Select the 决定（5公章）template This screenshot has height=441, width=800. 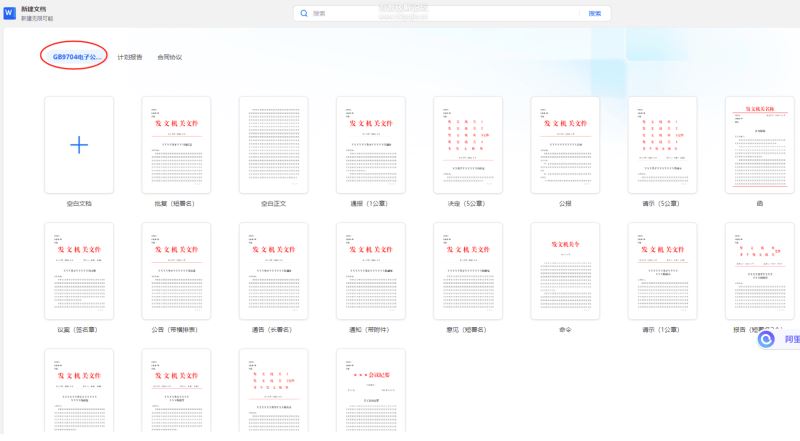pos(468,144)
